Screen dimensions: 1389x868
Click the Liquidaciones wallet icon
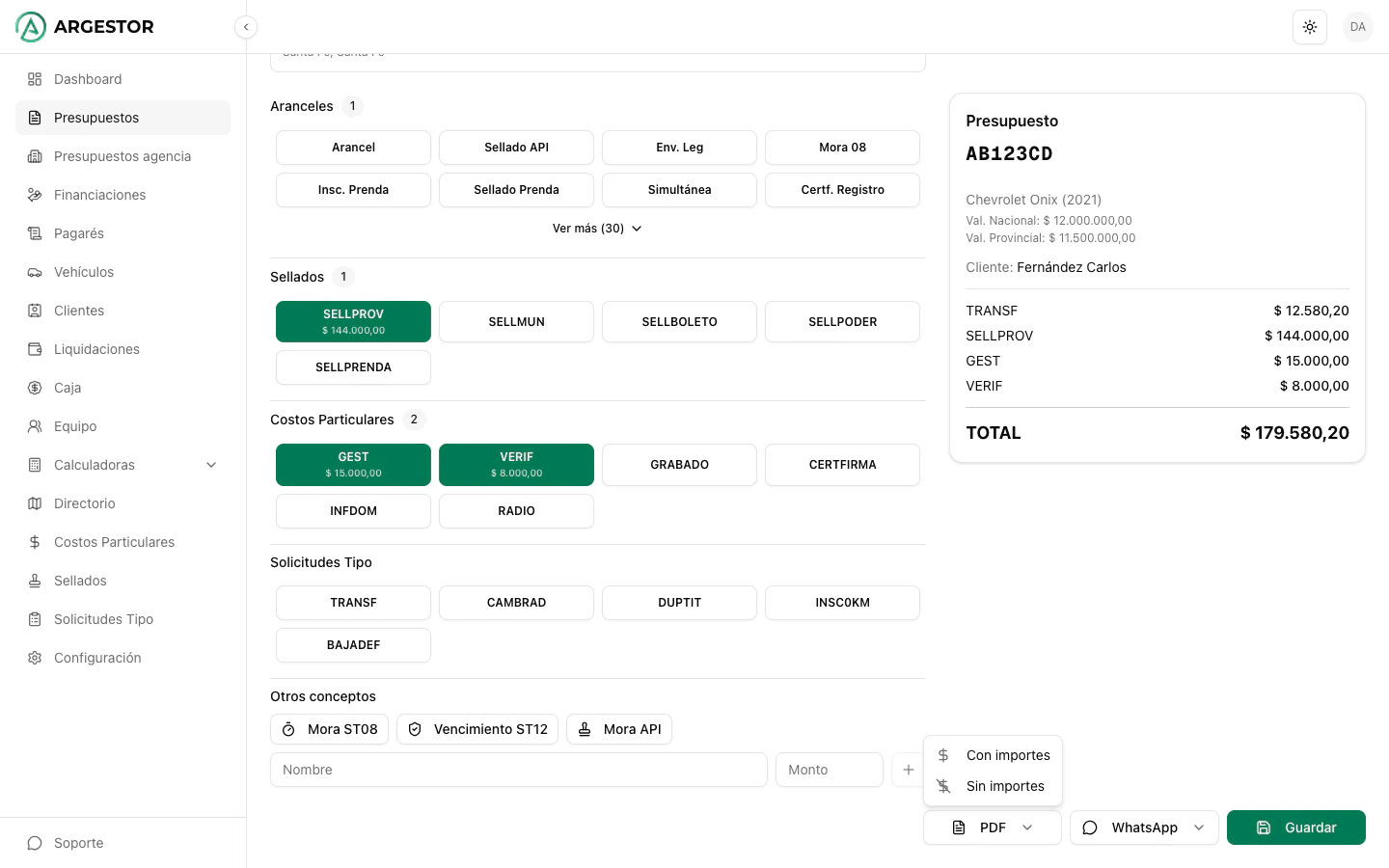click(x=35, y=349)
